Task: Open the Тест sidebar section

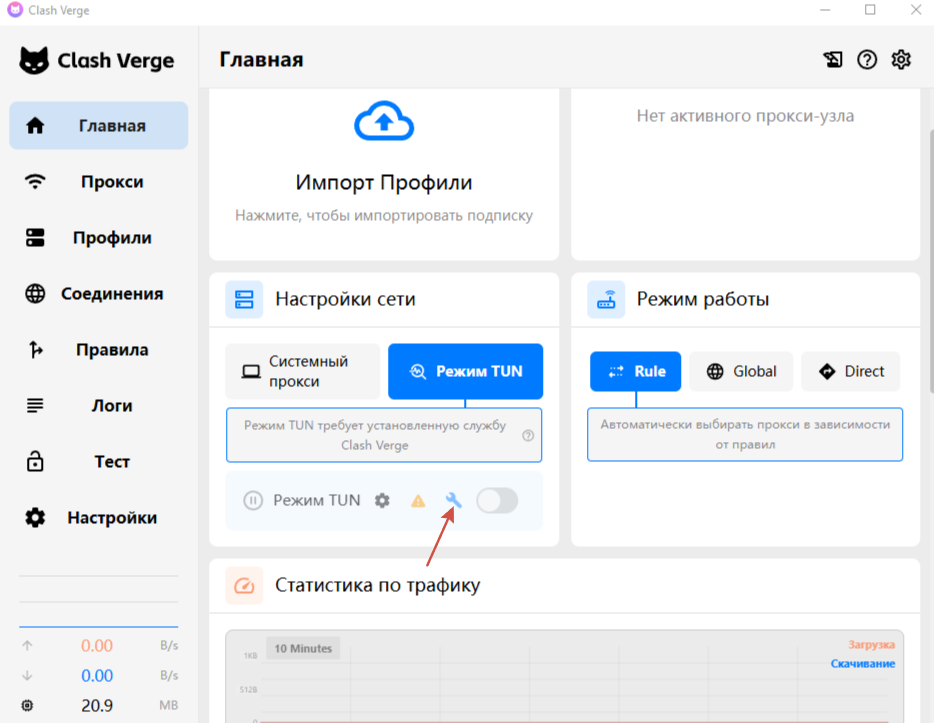Action: click(98, 462)
